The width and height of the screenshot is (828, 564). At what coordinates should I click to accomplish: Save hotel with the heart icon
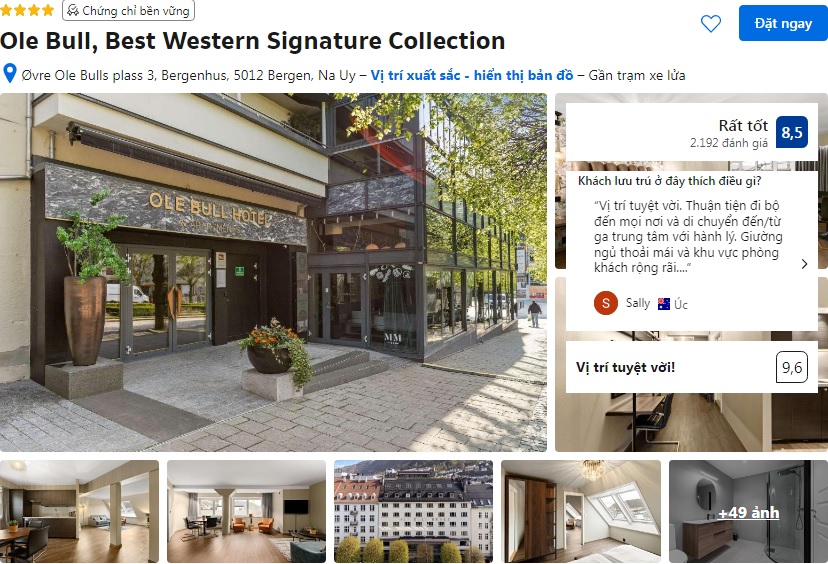(x=710, y=23)
